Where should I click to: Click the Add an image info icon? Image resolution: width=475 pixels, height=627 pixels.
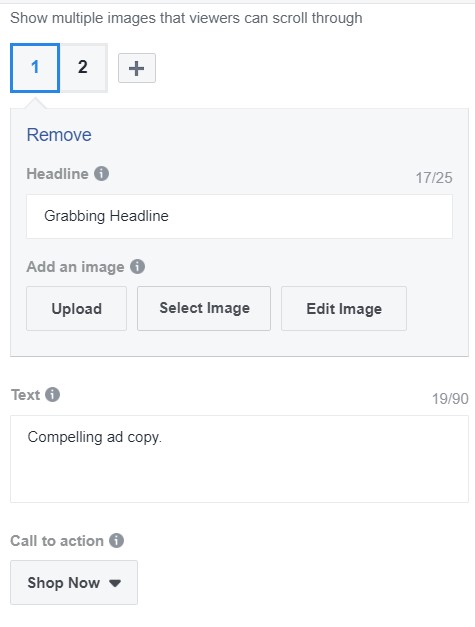(137, 266)
